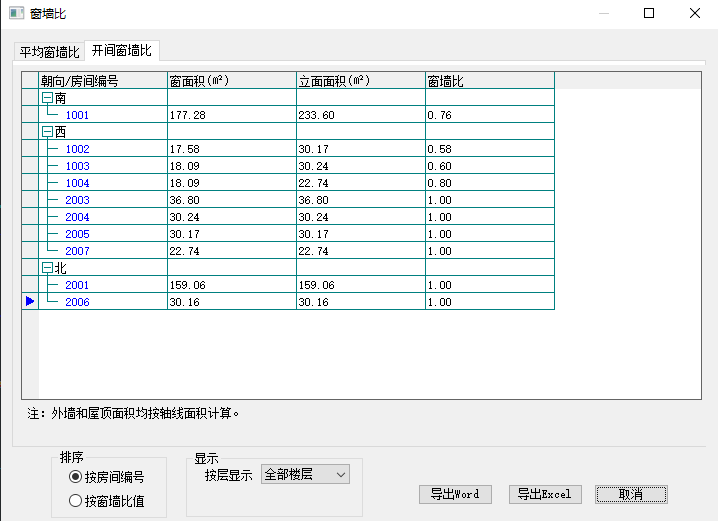
Task: Click the 导出Excel button
Action: [x=544, y=494]
